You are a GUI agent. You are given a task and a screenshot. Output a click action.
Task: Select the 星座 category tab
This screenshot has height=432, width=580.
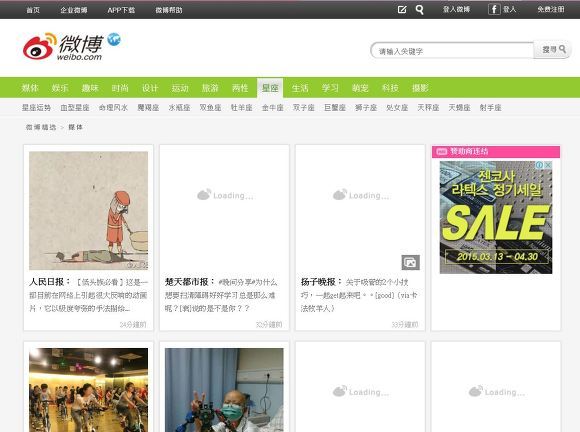tap(270, 88)
